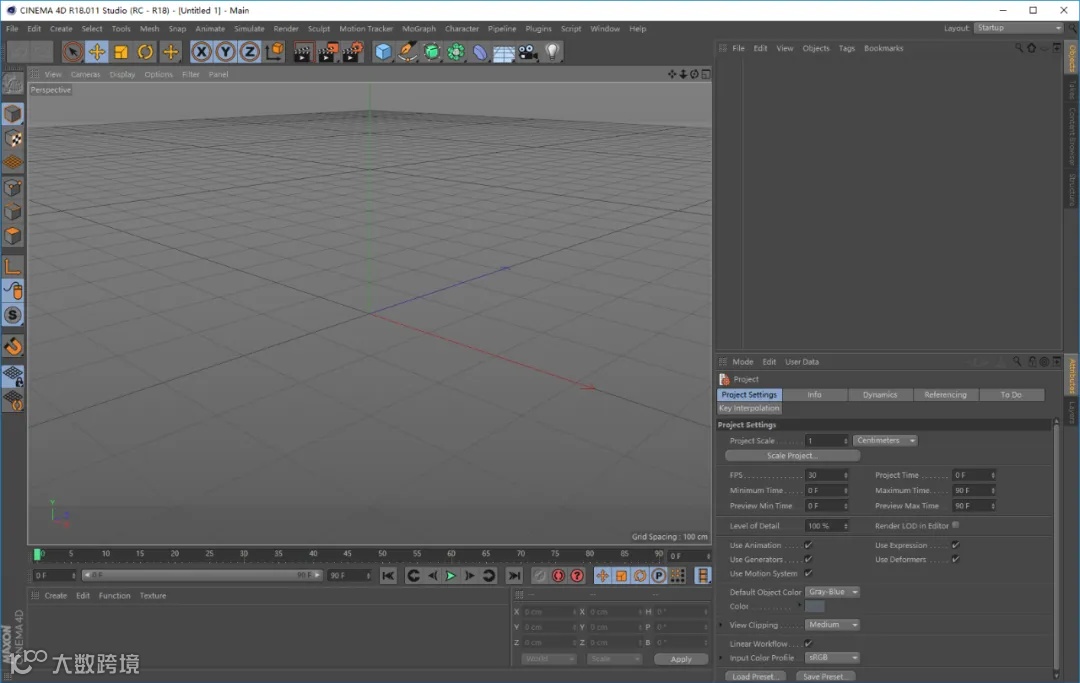Go to end of timeline

tap(515, 576)
